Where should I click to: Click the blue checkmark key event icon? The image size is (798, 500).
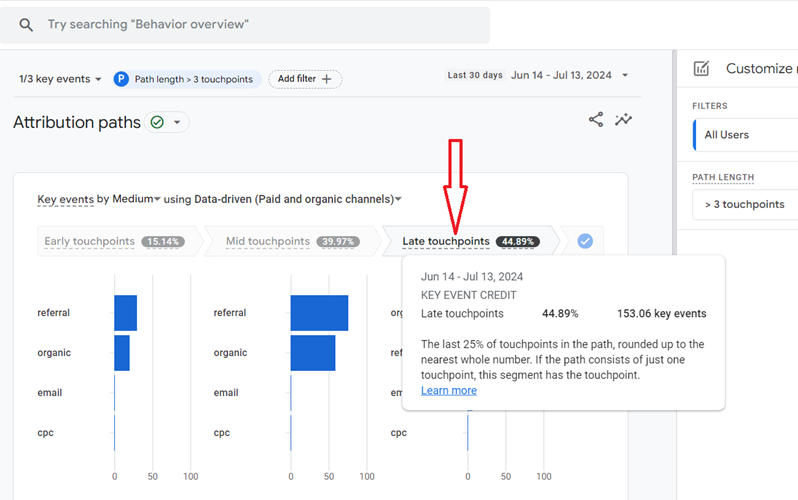pos(585,241)
